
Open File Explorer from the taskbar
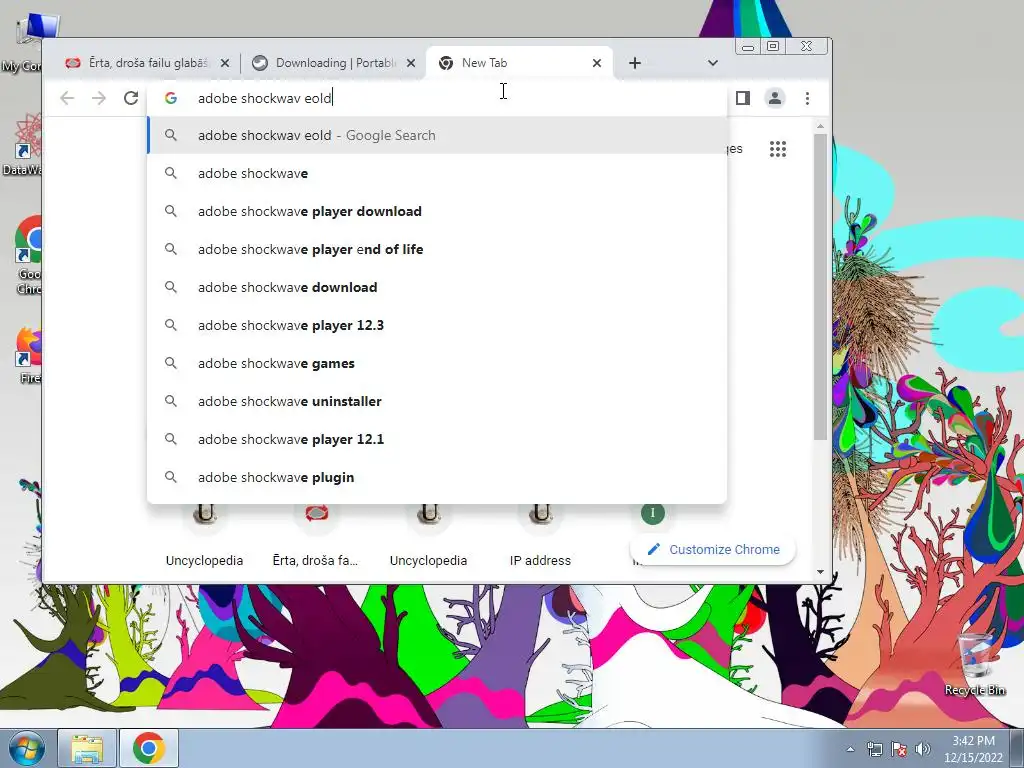point(87,748)
